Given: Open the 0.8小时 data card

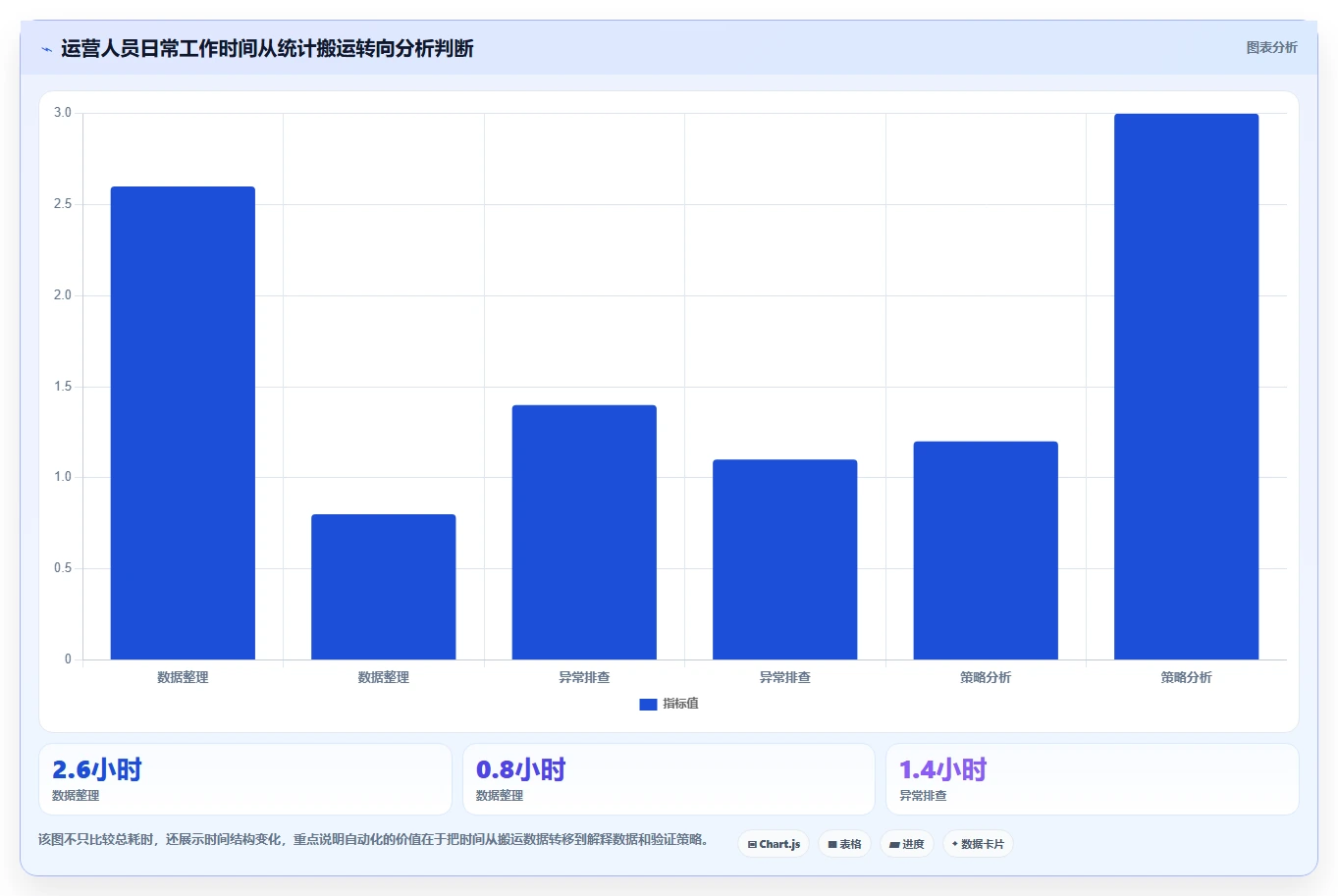Looking at the screenshot, I should (669, 779).
